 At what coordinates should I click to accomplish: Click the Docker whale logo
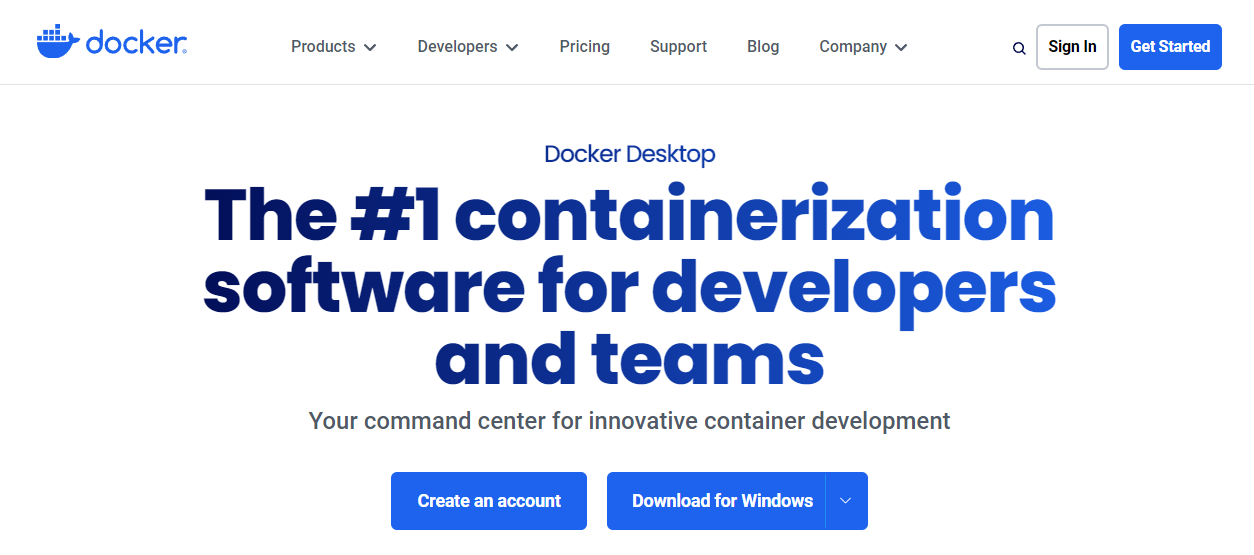(x=111, y=42)
